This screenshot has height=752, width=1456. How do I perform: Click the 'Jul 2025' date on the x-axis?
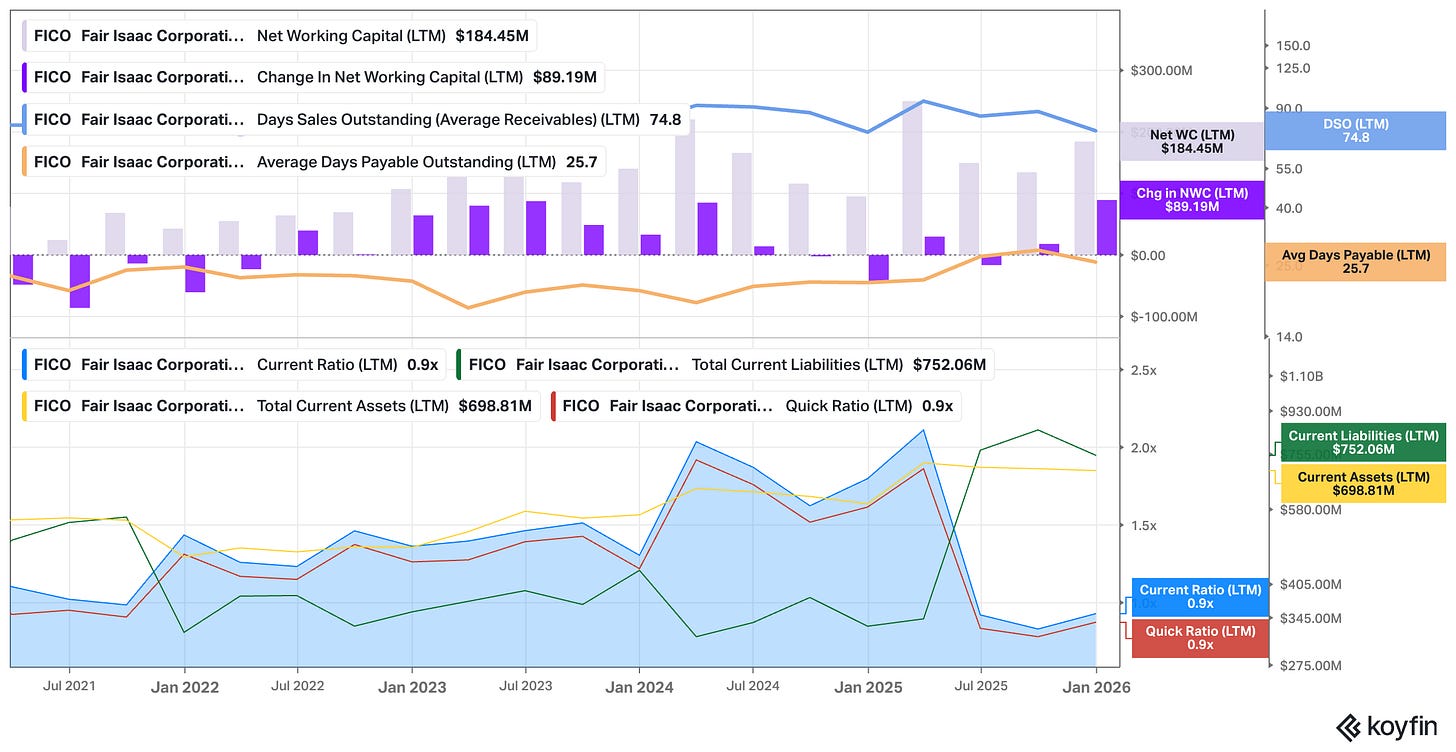[x=981, y=686]
